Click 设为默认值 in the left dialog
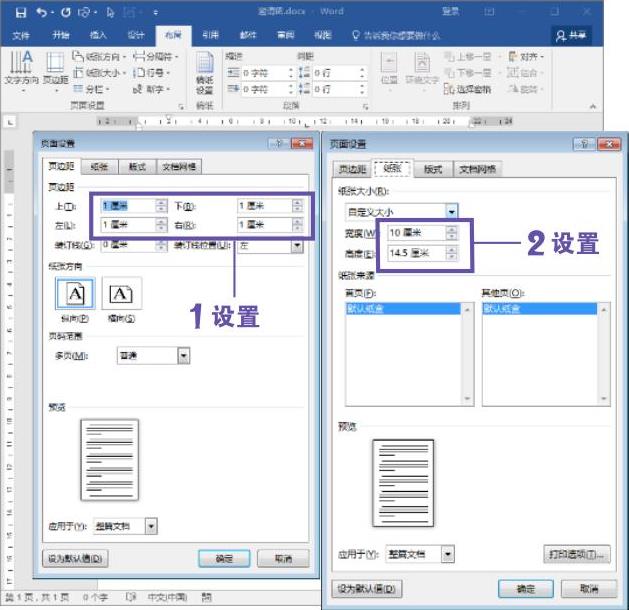Screen dimensions: 629x610 [x=75, y=558]
